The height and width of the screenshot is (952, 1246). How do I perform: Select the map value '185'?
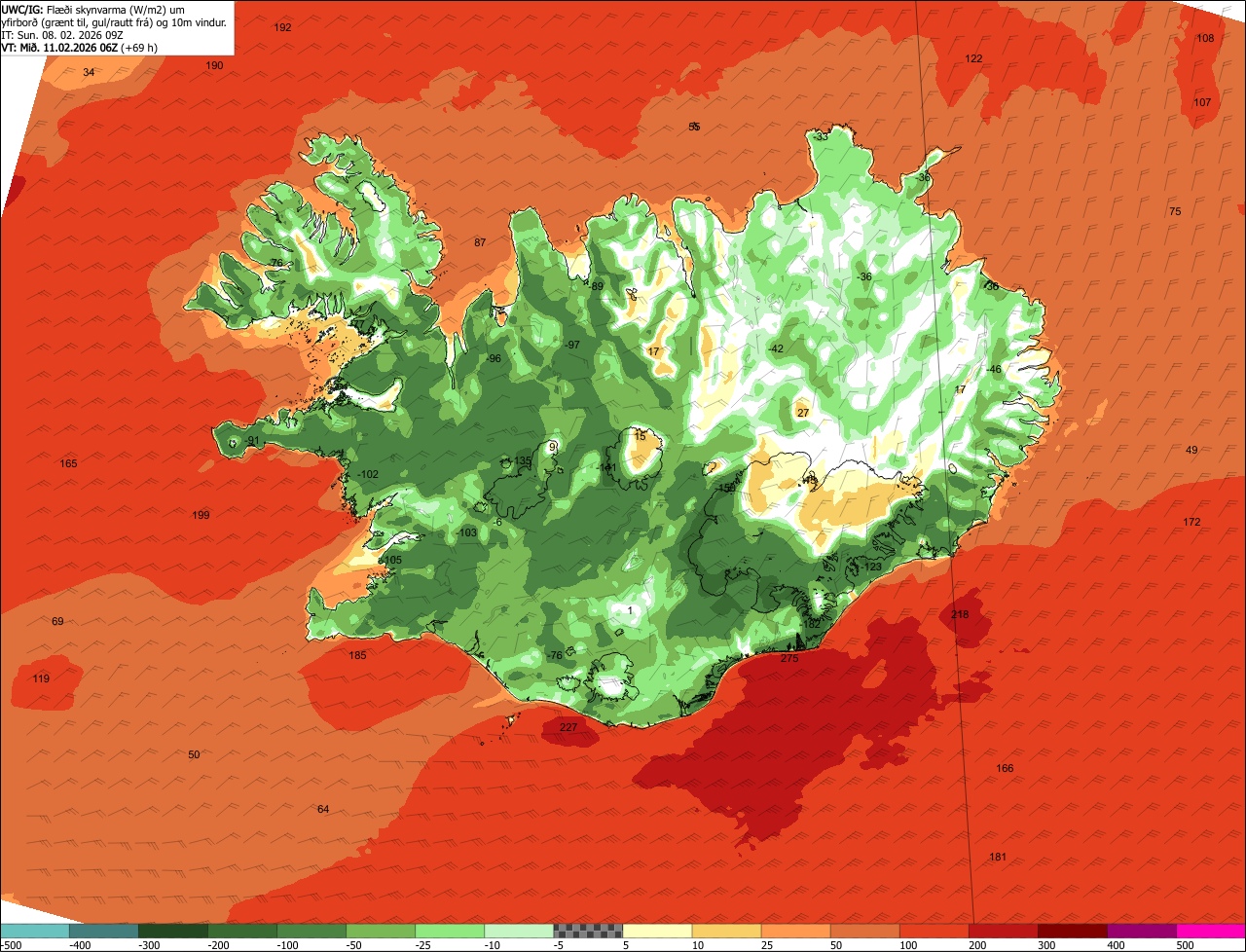(x=357, y=655)
